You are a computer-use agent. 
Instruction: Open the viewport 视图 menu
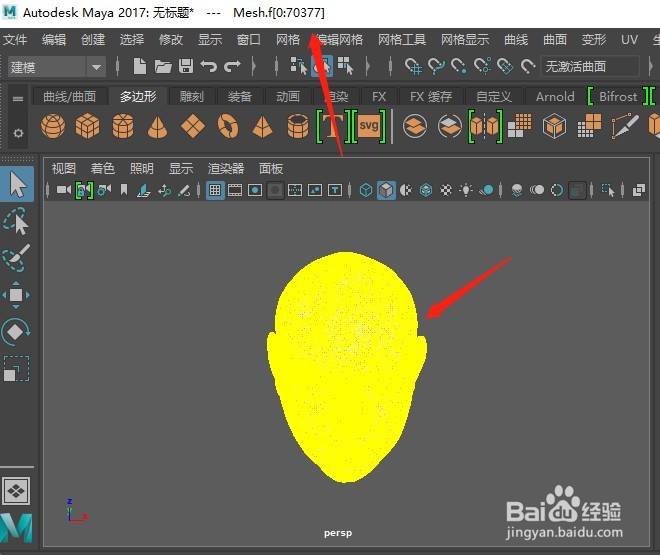64,169
